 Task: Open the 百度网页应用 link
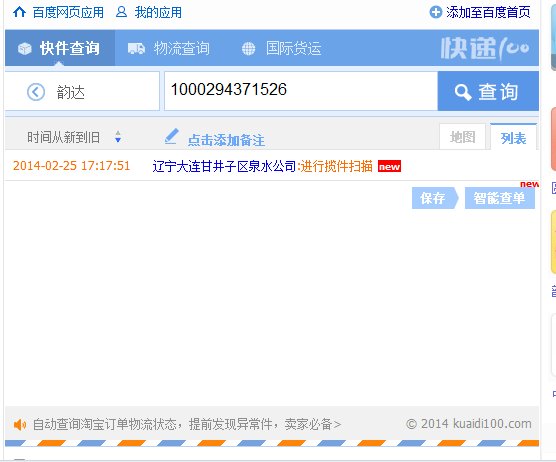pyautogui.click(x=68, y=12)
